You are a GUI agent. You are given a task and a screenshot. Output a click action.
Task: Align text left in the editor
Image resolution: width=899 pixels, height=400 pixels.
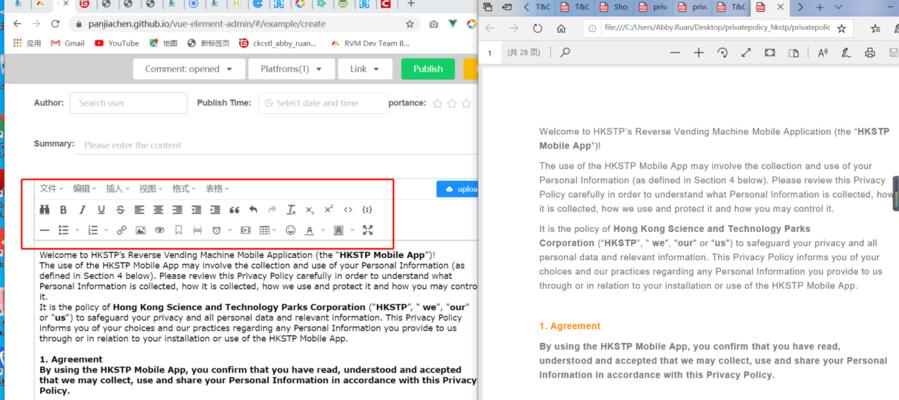pos(139,210)
